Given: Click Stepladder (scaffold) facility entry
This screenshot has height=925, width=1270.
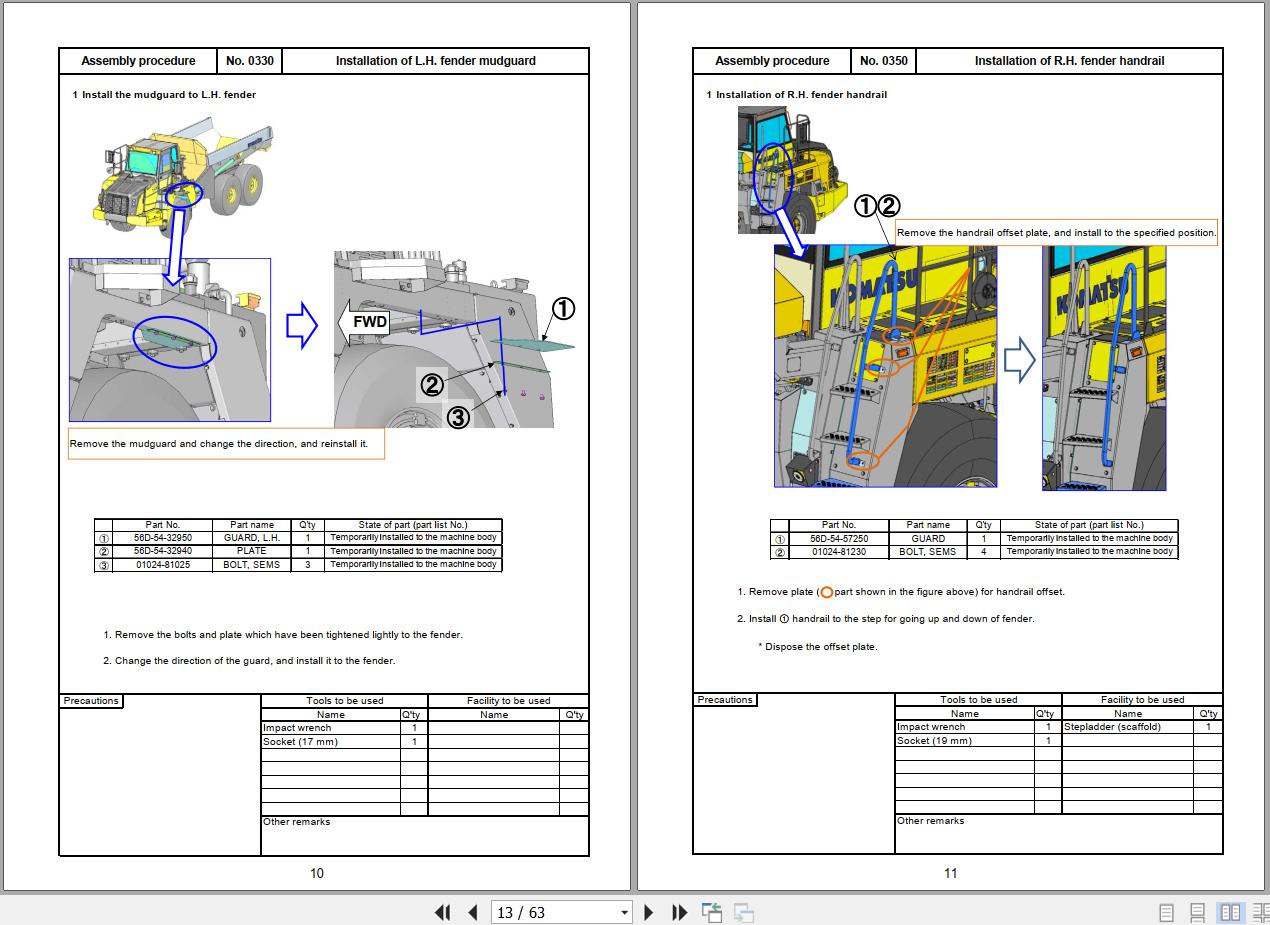Looking at the screenshot, I should 1112,727.
